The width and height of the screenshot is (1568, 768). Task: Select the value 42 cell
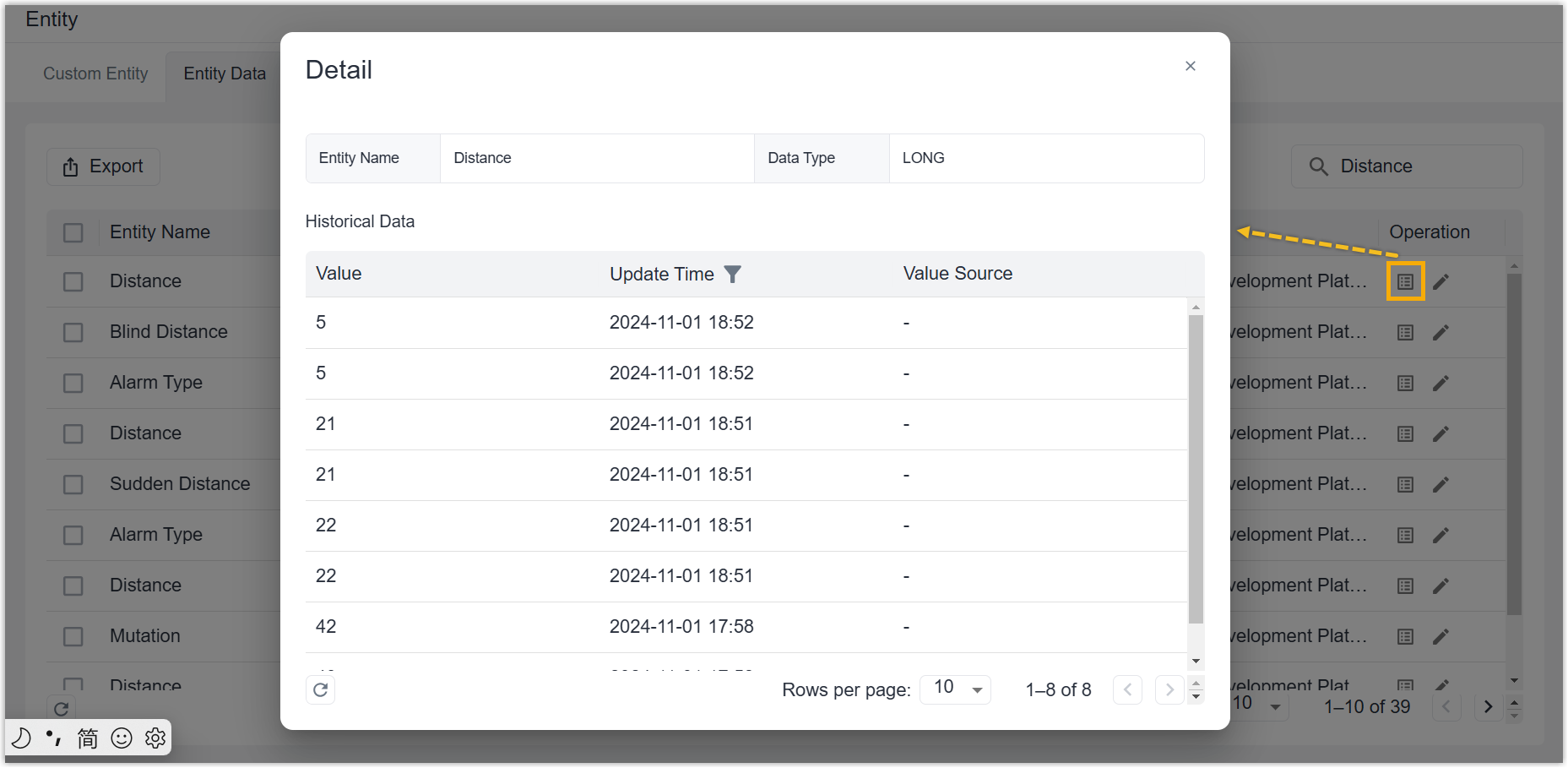pyautogui.click(x=326, y=627)
